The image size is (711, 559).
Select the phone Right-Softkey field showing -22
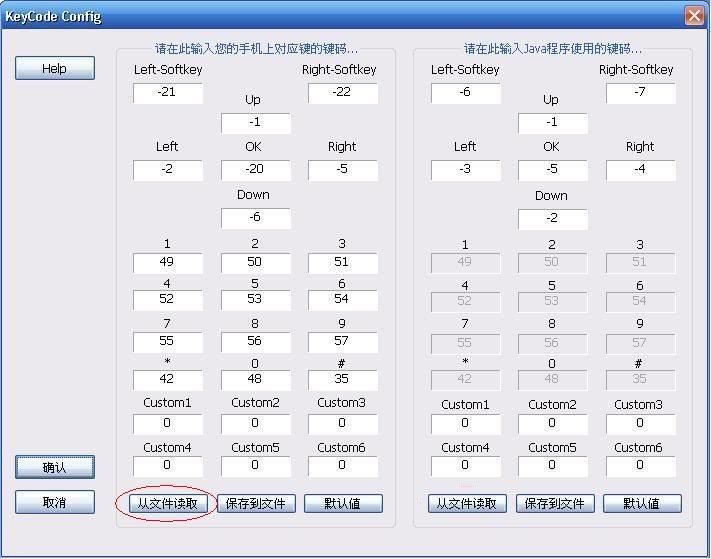[x=342, y=93]
